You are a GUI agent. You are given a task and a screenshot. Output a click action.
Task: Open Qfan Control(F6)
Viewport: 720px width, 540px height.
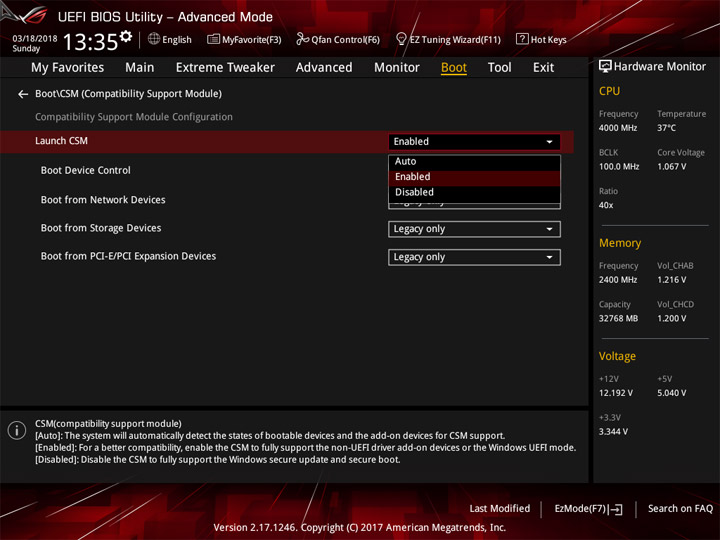(338, 39)
